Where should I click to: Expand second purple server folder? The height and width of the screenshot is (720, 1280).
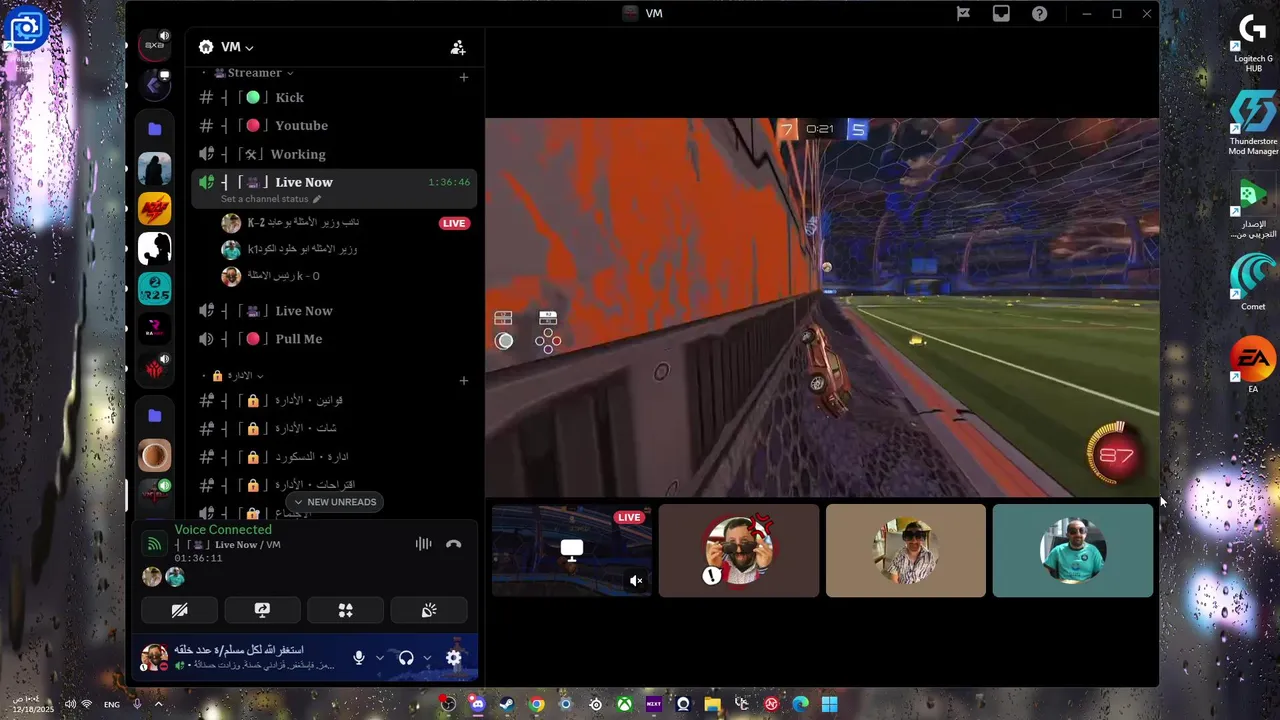point(154,415)
